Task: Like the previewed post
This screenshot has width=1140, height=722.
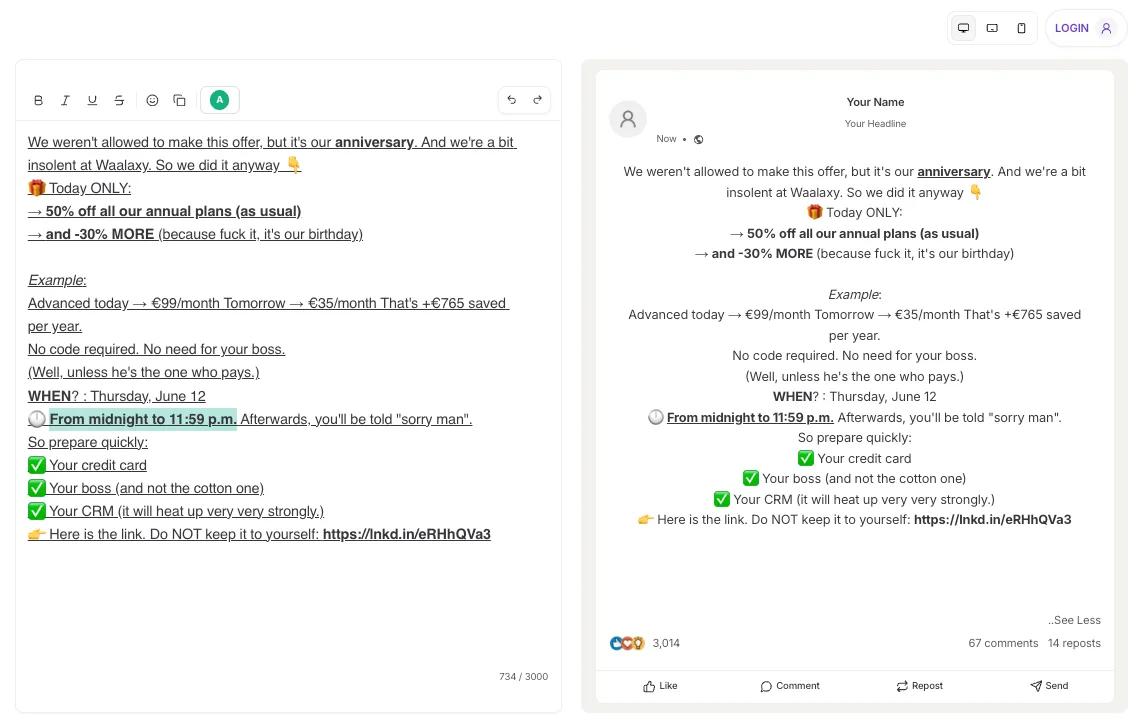Action: [x=660, y=686]
